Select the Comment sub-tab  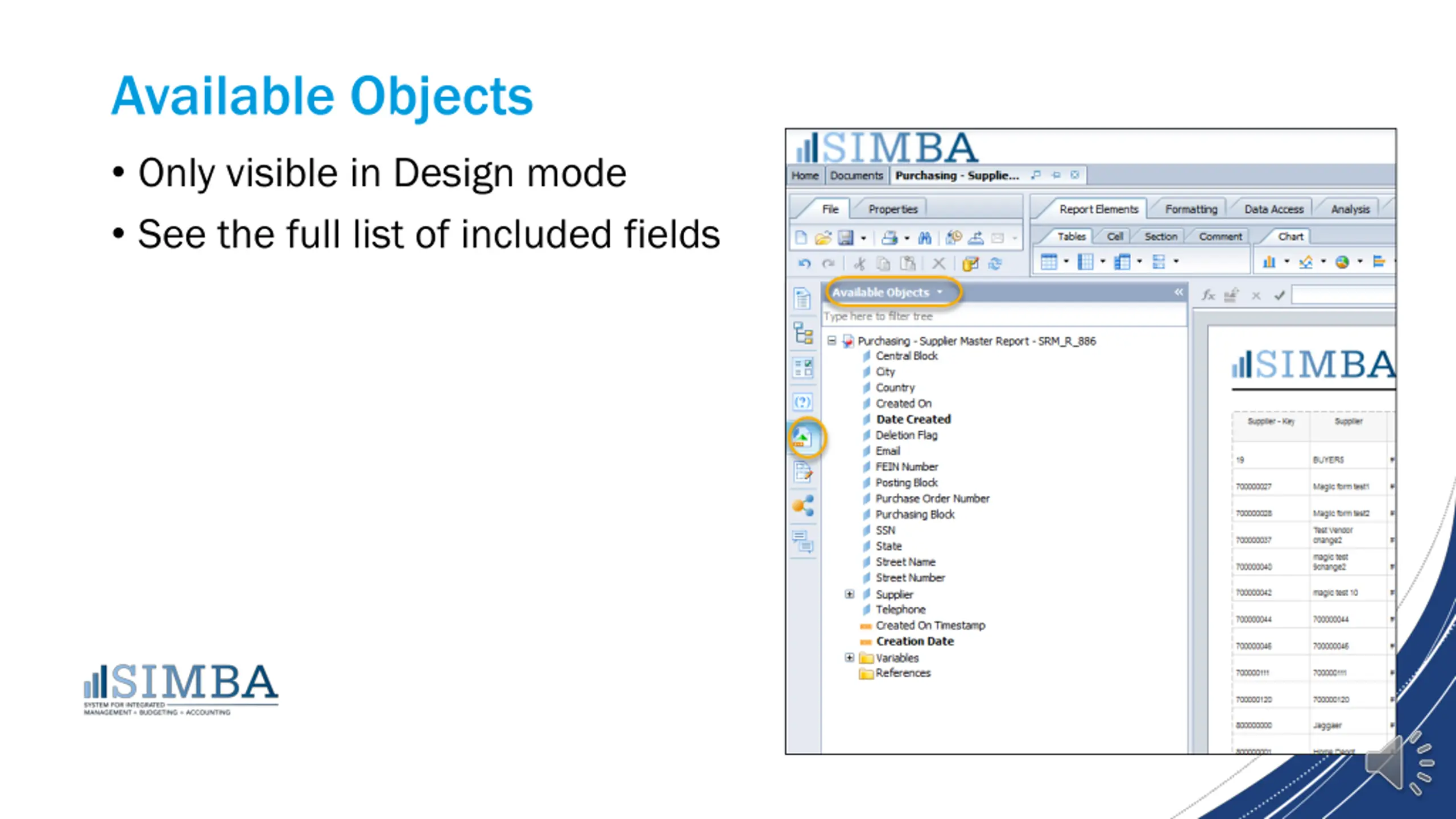click(1220, 236)
